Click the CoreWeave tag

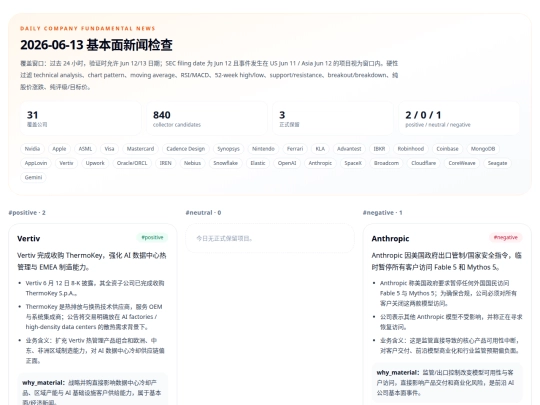coord(462,163)
